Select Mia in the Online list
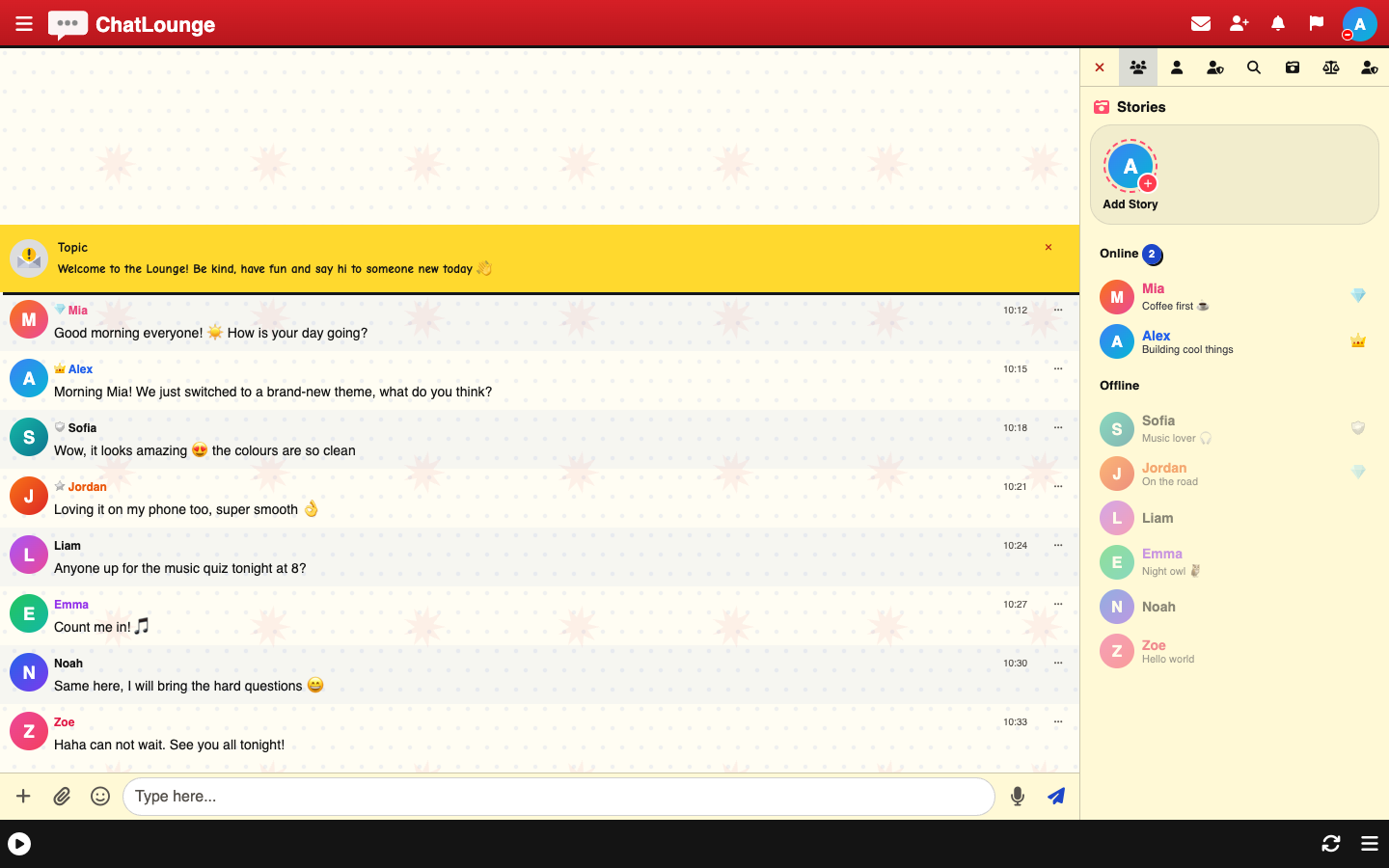 click(1234, 297)
